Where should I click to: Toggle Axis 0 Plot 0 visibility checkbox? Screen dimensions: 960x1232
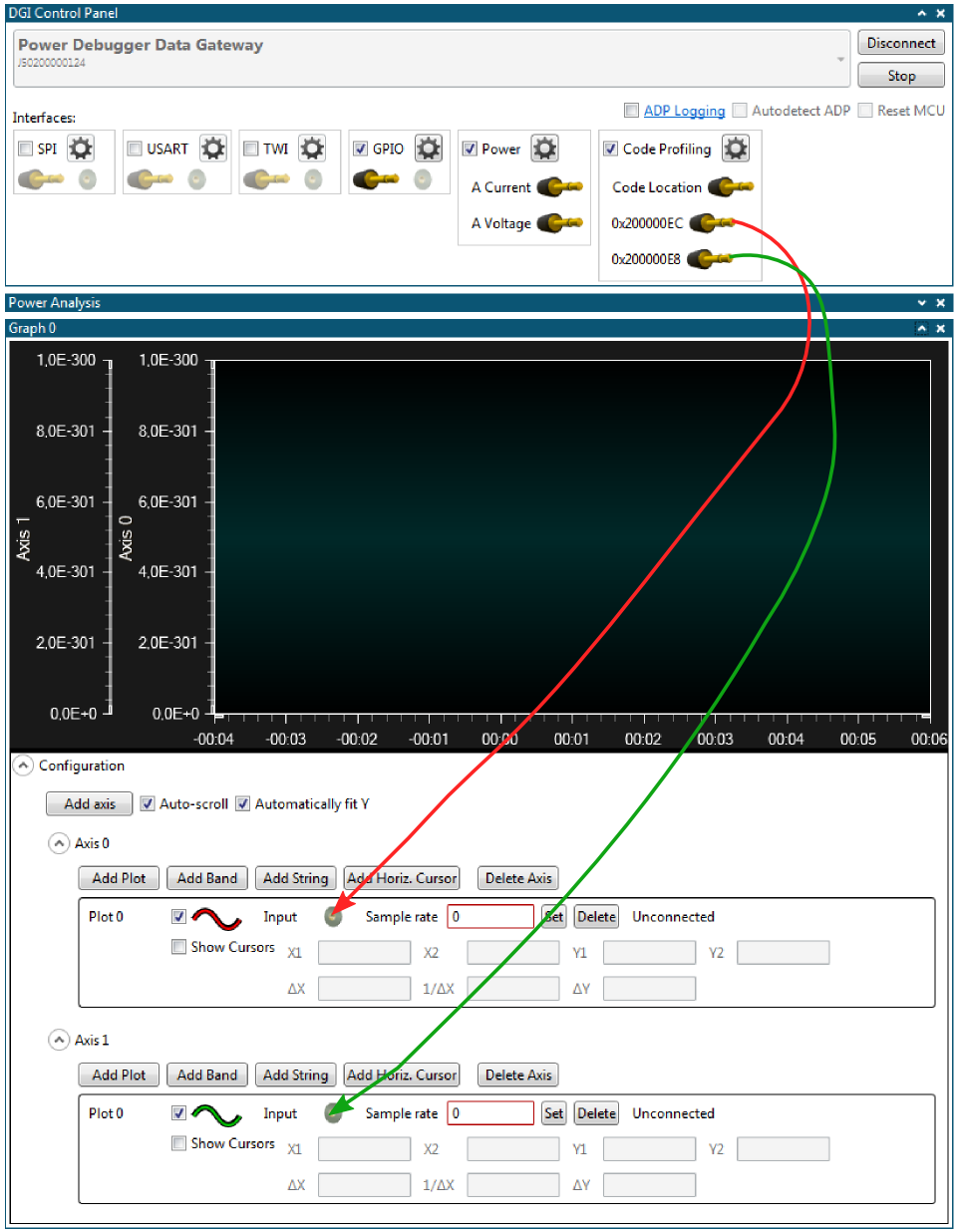(x=178, y=916)
